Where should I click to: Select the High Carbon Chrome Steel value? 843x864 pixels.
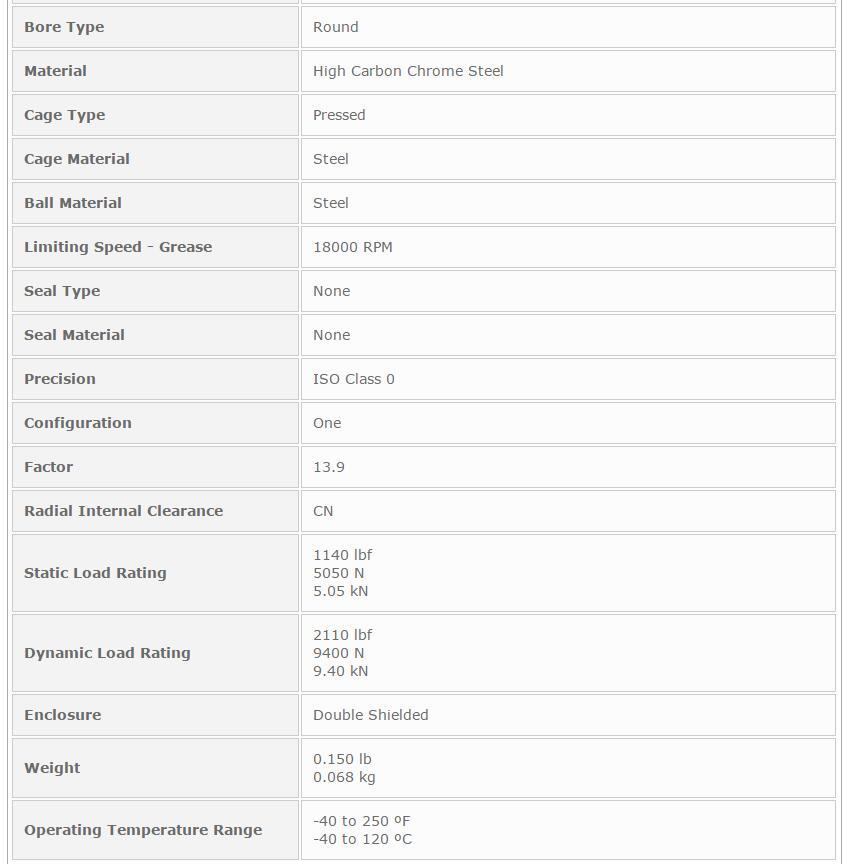pos(408,71)
